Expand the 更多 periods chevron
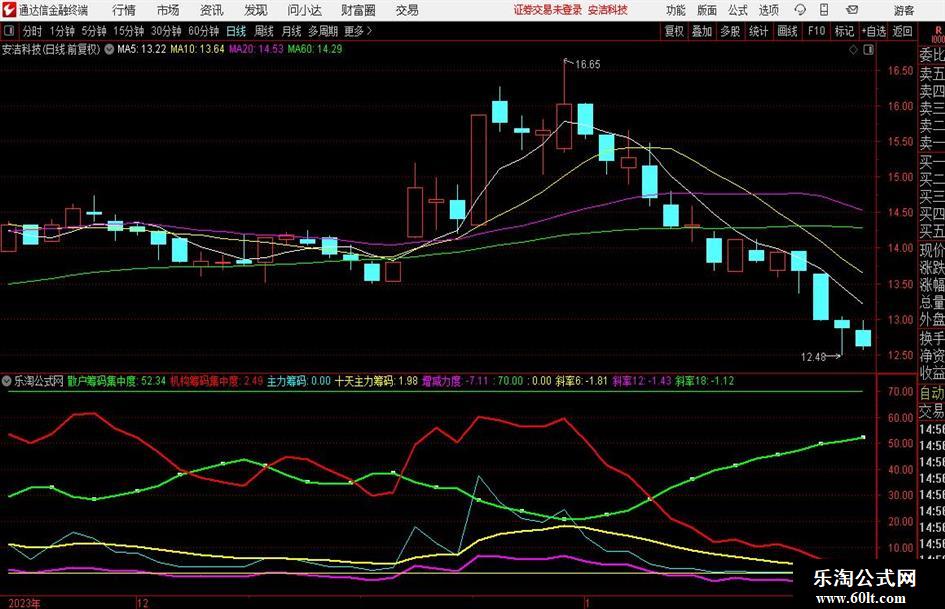The height and width of the screenshot is (609, 945). 359,31
